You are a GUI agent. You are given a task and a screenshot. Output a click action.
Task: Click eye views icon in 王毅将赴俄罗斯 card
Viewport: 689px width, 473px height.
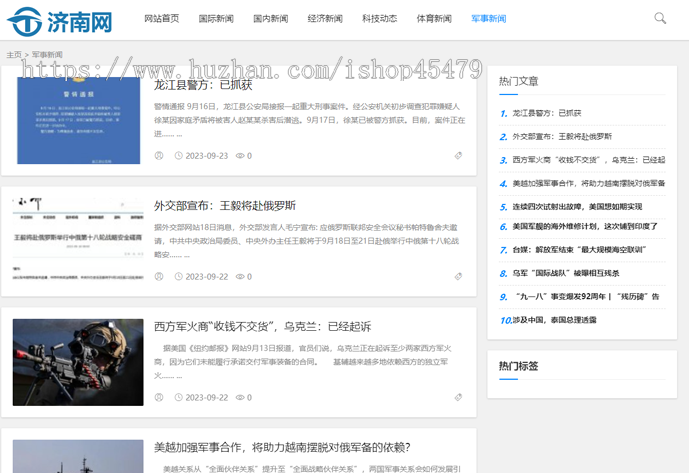240,277
